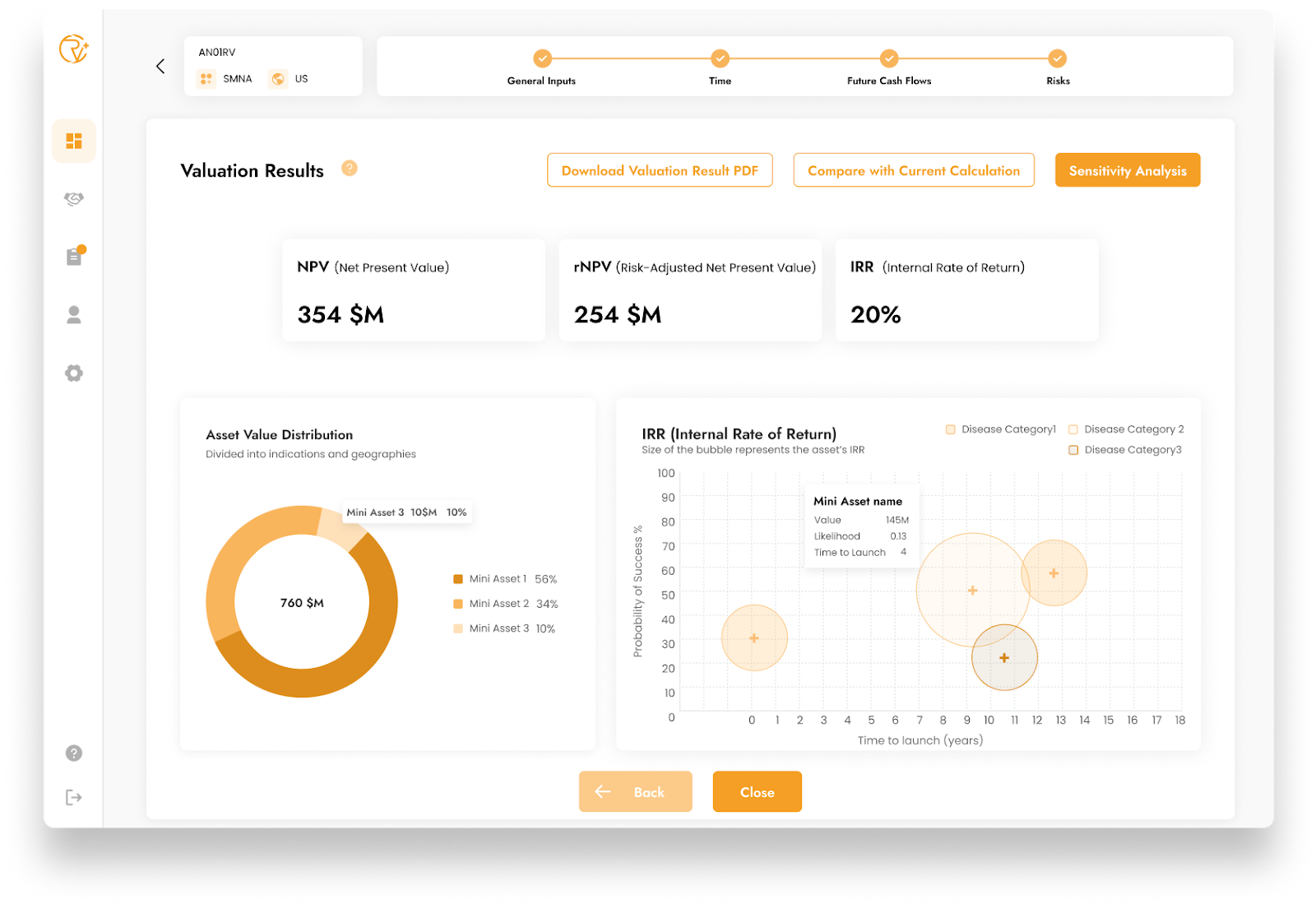Click the Valuation Results help question icon
Image resolution: width=1316 pixels, height=904 pixels.
pyautogui.click(x=350, y=168)
